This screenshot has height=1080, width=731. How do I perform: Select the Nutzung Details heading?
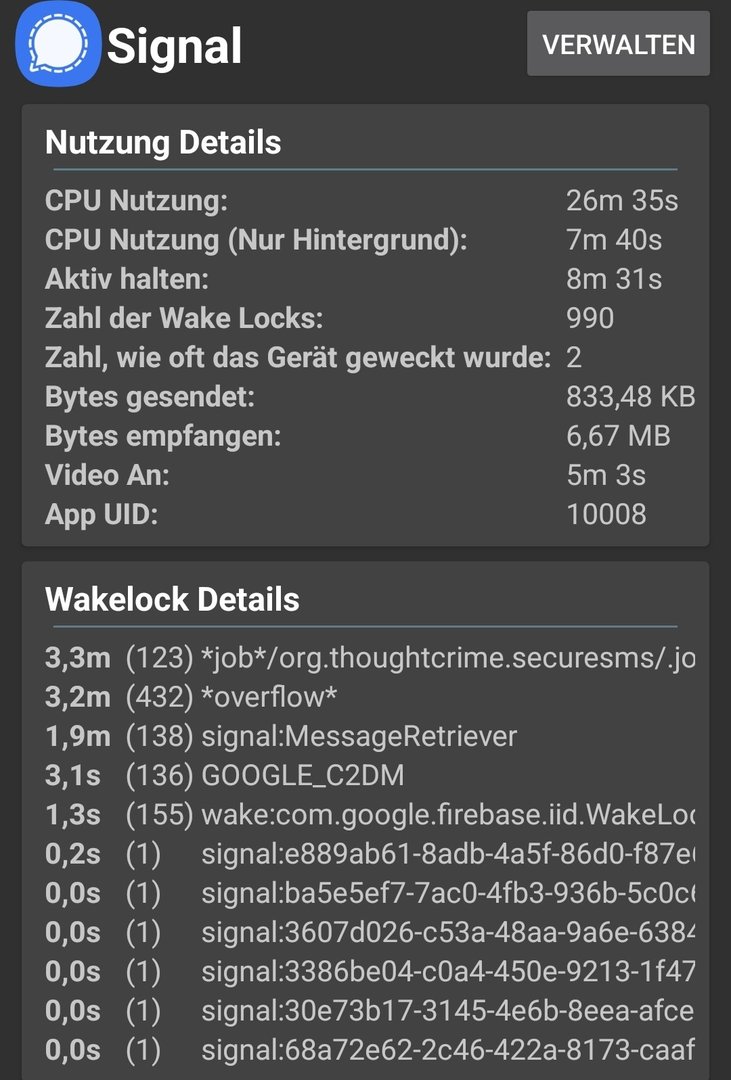pyautogui.click(x=163, y=143)
